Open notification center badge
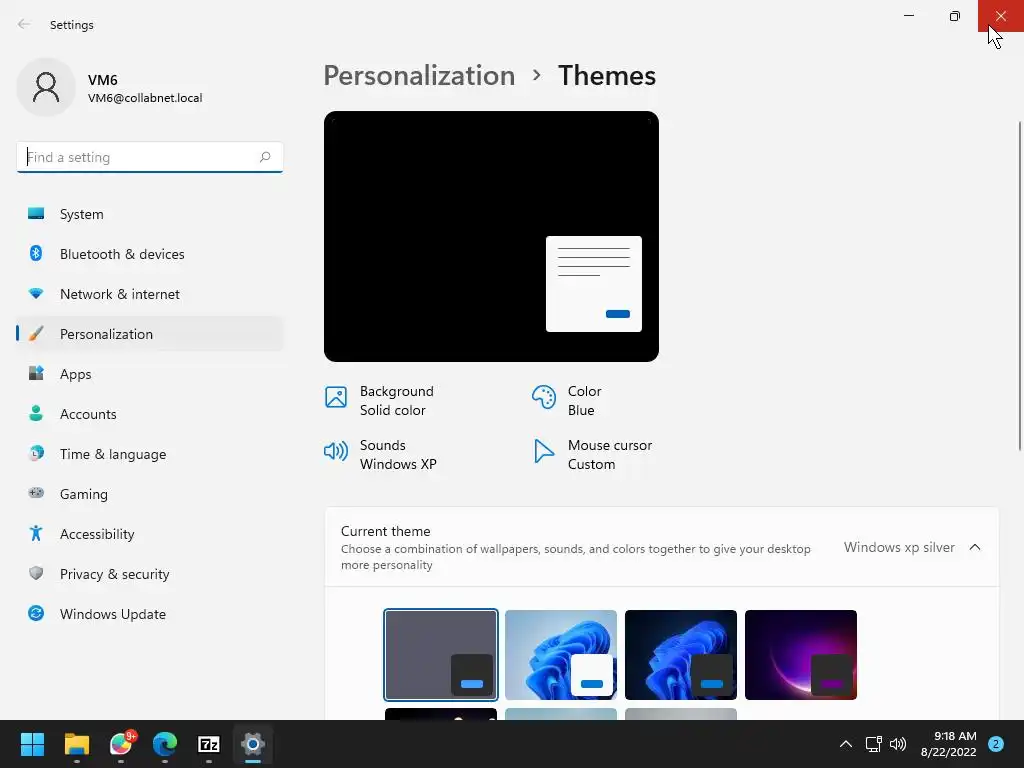The height and width of the screenshot is (768, 1024). pos(996,744)
